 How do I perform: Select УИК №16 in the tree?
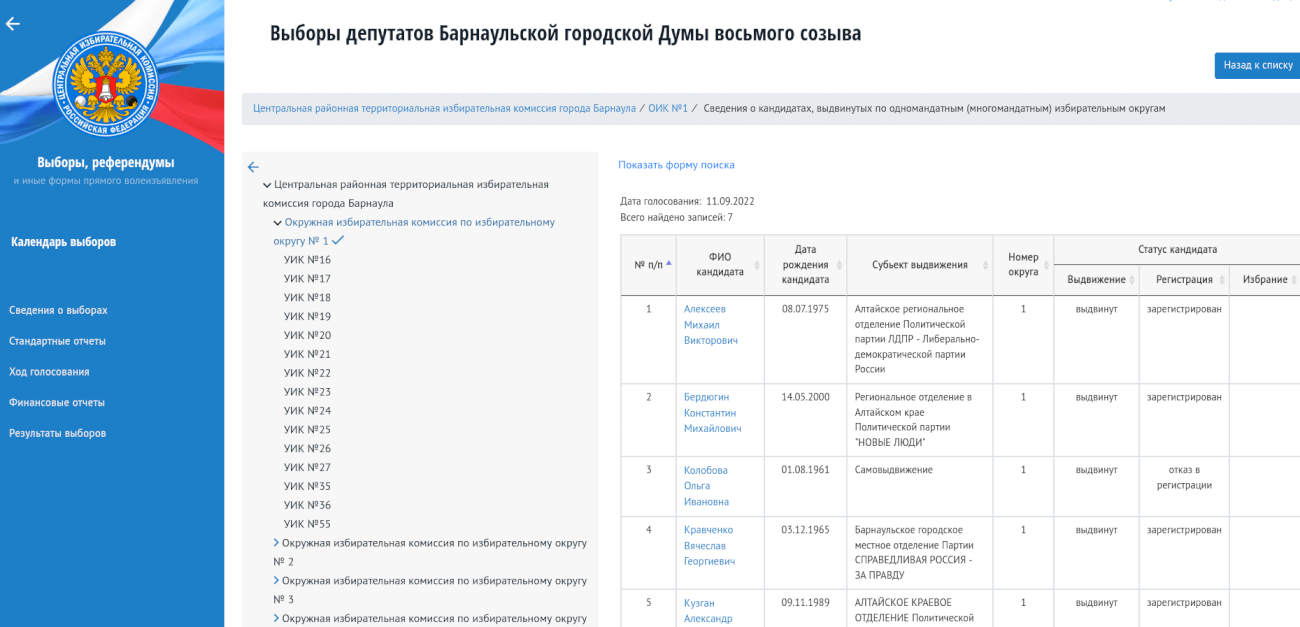click(x=307, y=260)
